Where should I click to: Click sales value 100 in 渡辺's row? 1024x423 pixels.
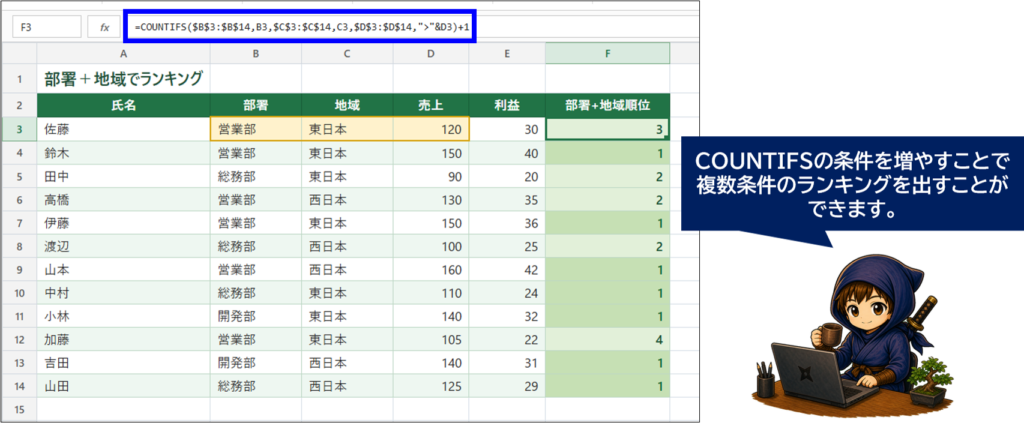pyautogui.click(x=431, y=247)
